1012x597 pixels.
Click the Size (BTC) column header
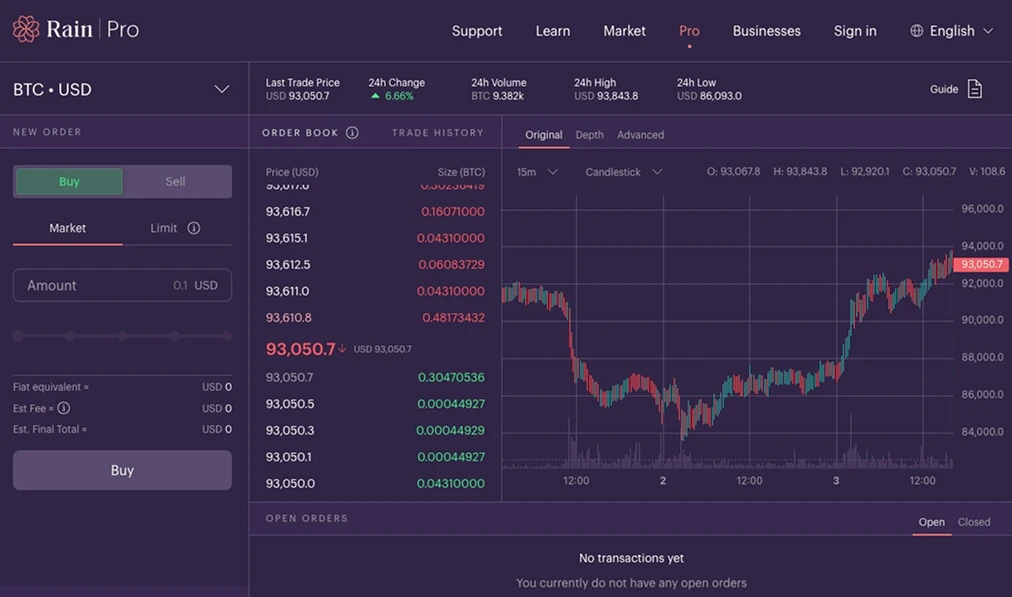click(x=461, y=172)
